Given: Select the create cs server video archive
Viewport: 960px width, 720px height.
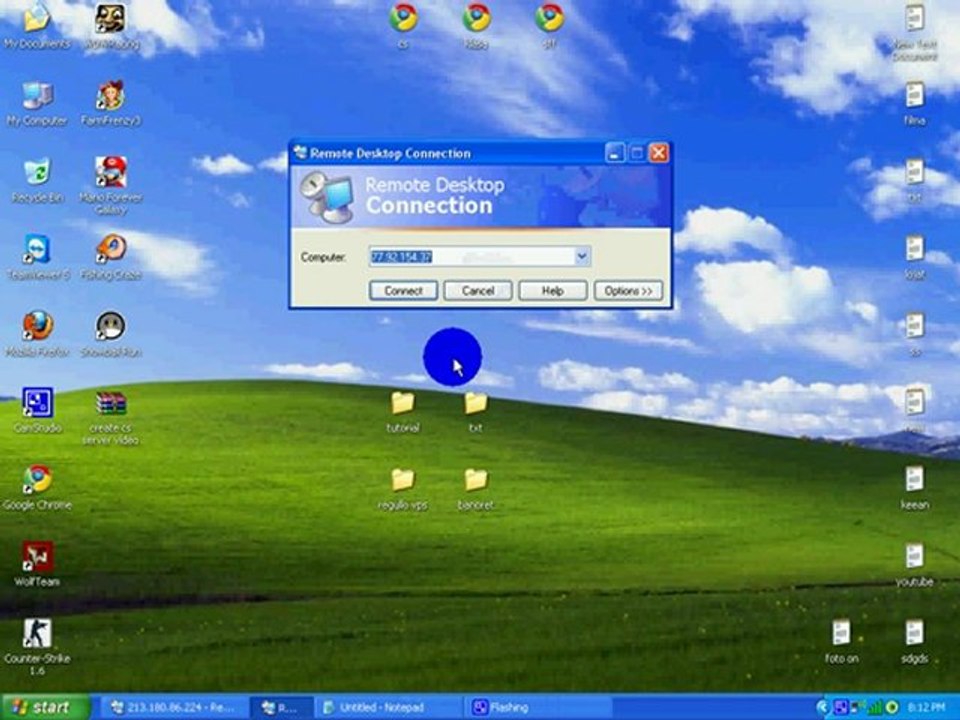Looking at the screenshot, I should pyautogui.click(x=111, y=418).
